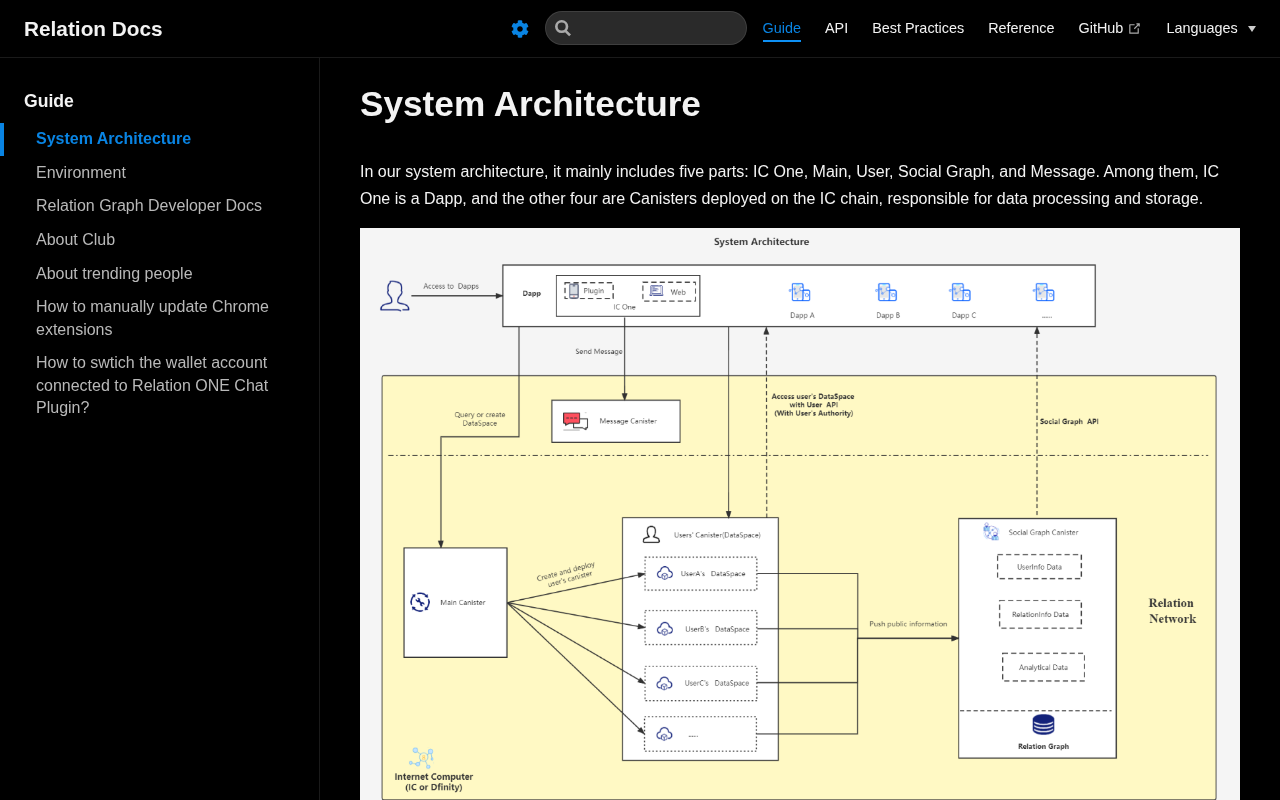Screen dimensions: 1280x800
Task: Click the search magnifier icon
Action: coord(563,28)
